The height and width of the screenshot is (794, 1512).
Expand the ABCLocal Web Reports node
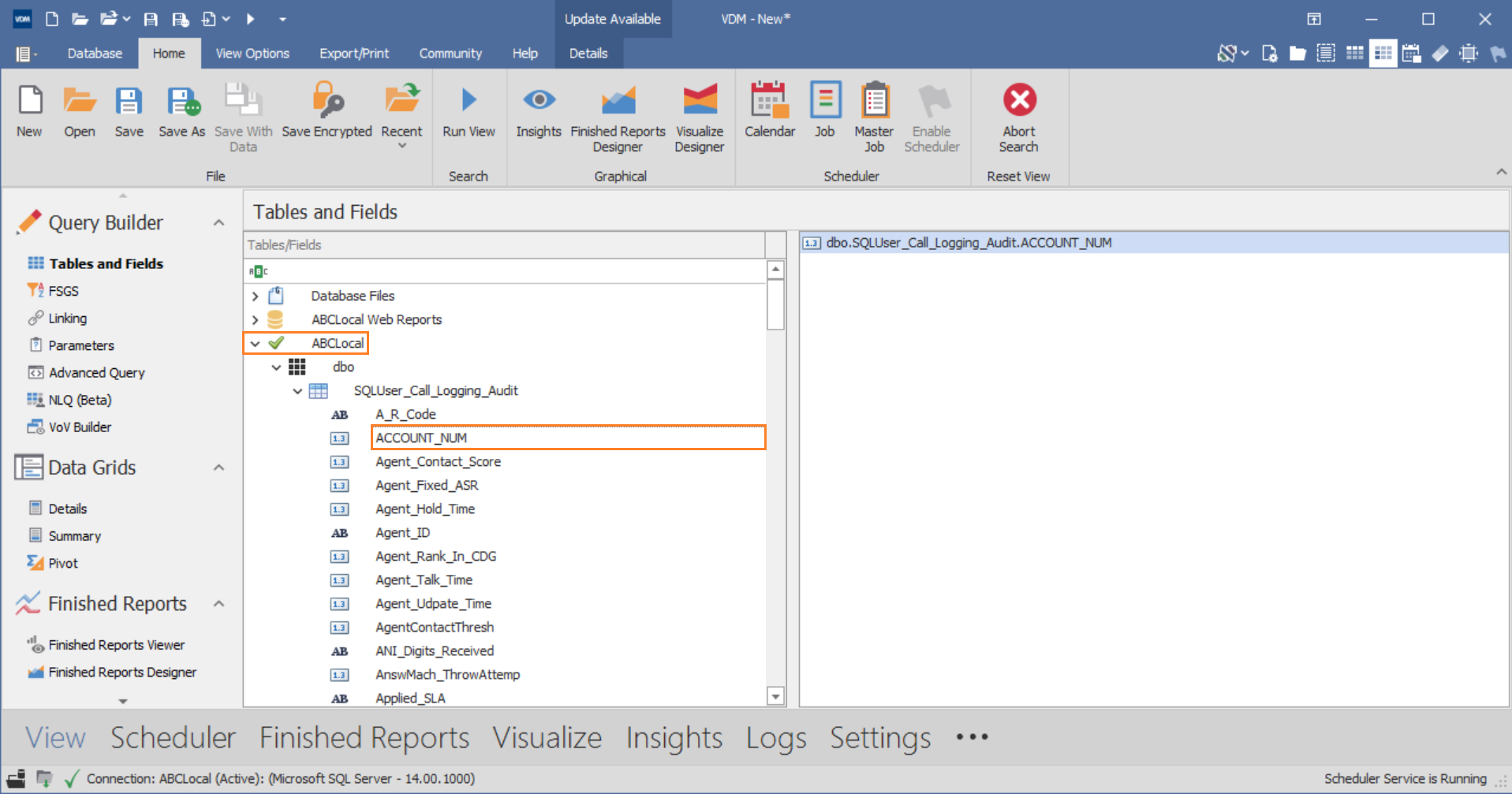click(x=255, y=319)
